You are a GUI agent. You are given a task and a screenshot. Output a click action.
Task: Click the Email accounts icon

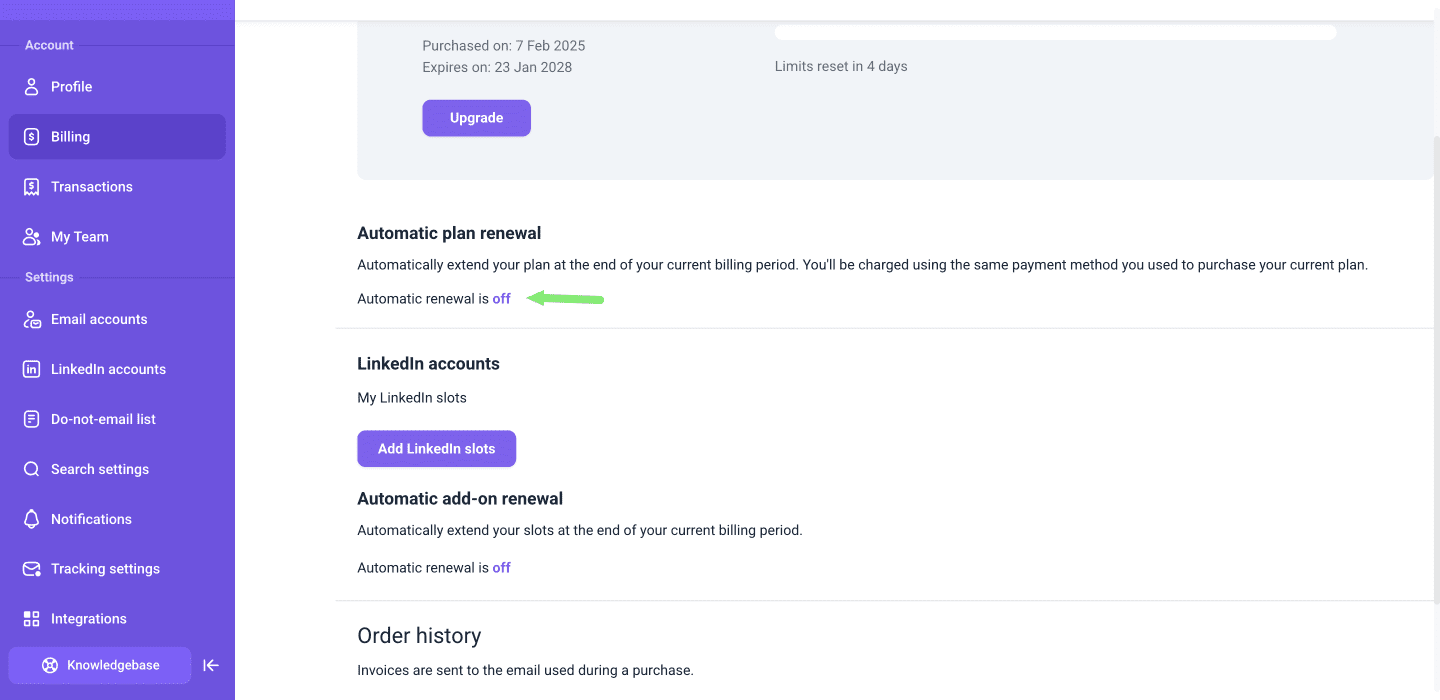click(x=31, y=320)
